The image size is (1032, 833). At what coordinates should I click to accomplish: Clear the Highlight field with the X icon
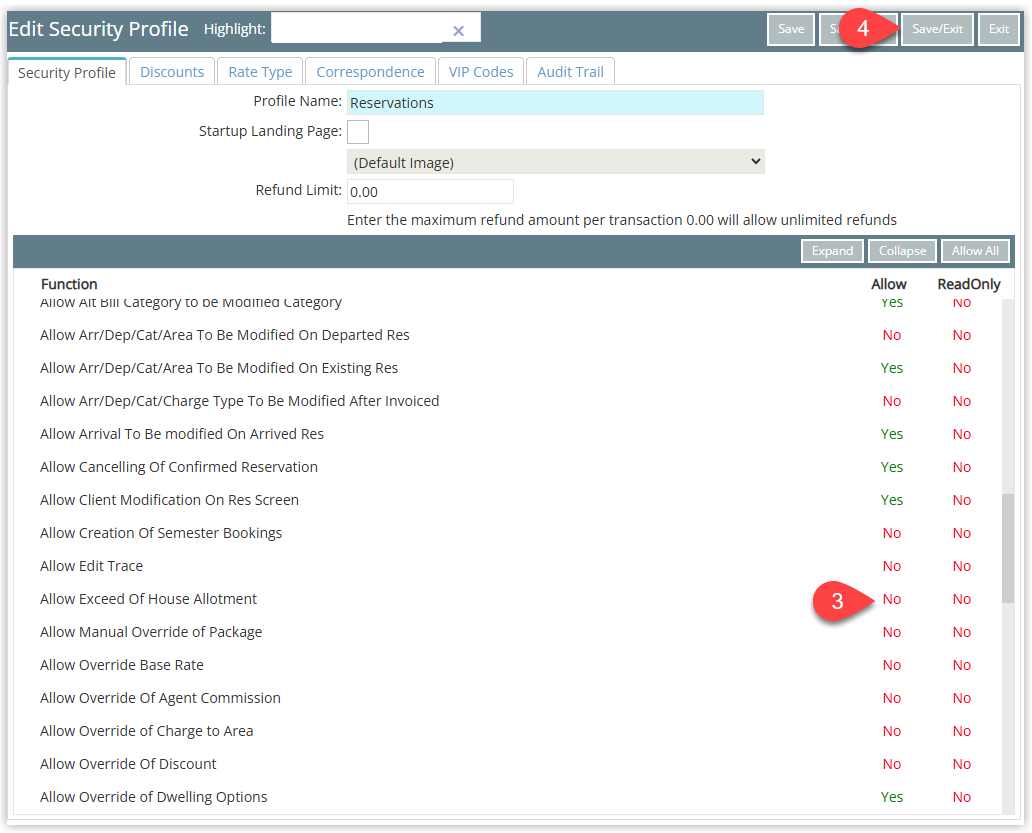458,31
